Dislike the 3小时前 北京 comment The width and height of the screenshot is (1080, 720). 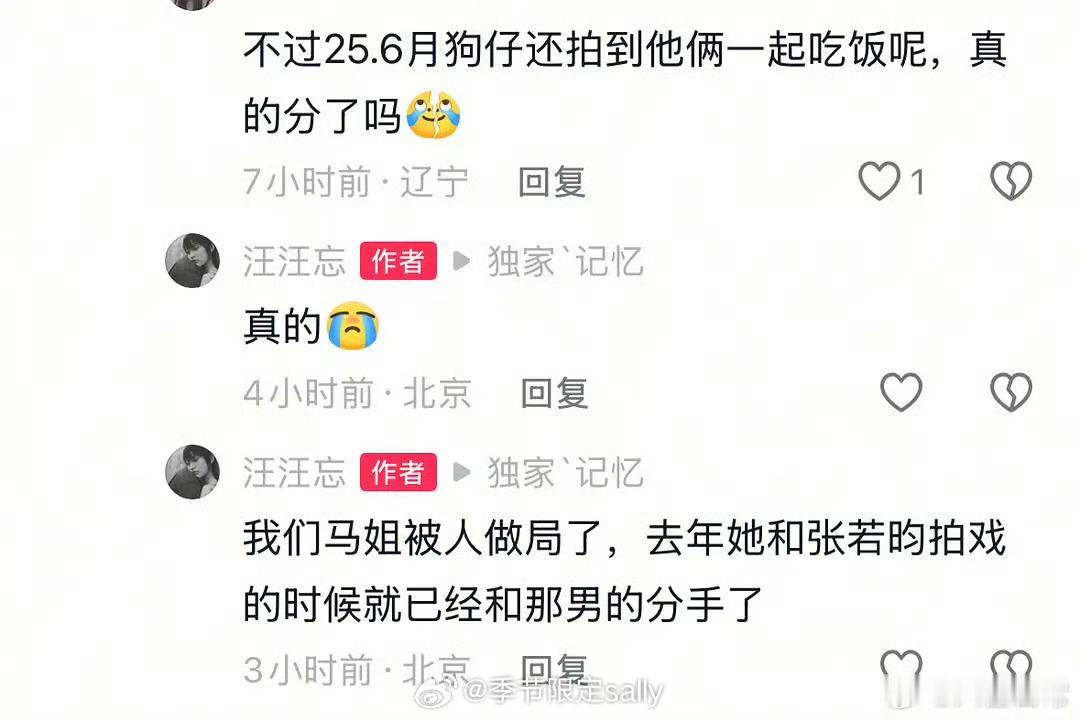[1010, 668]
